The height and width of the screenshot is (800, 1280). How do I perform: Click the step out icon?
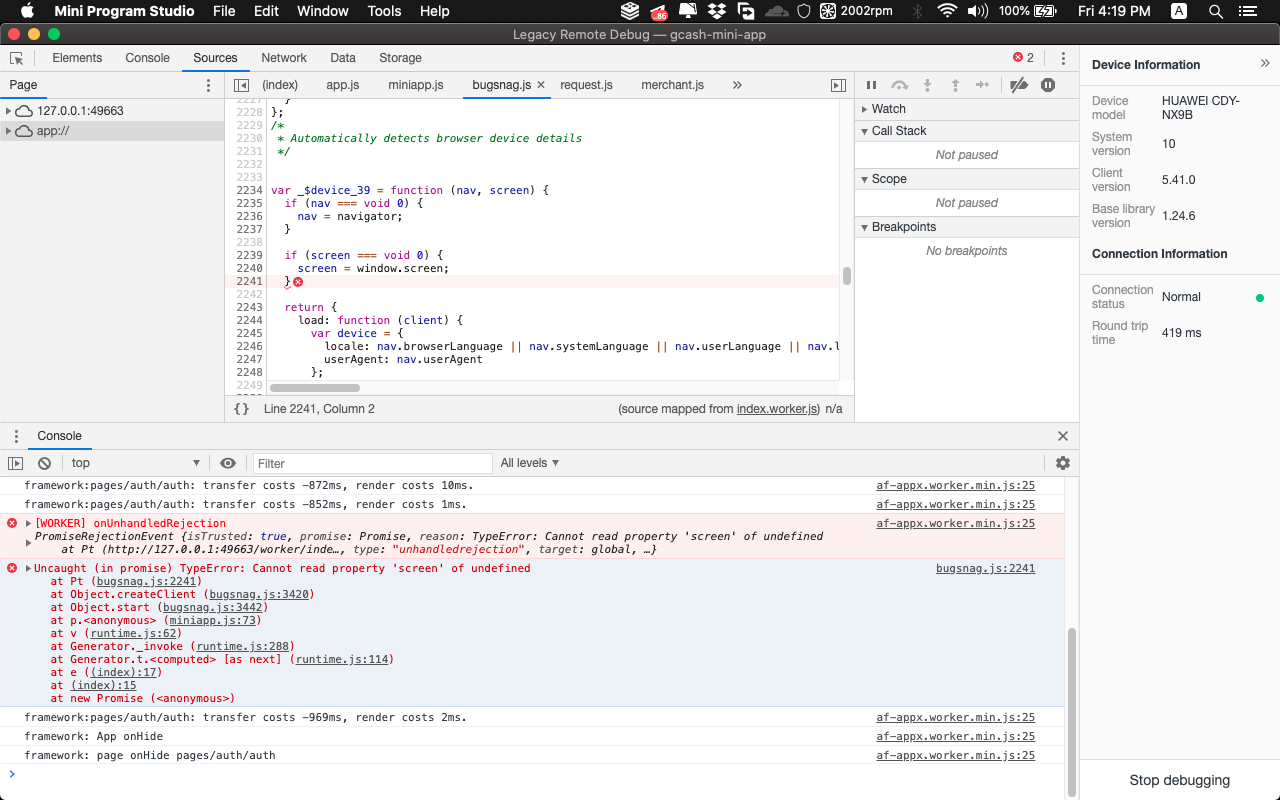pyautogui.click(x=955, y=85)
